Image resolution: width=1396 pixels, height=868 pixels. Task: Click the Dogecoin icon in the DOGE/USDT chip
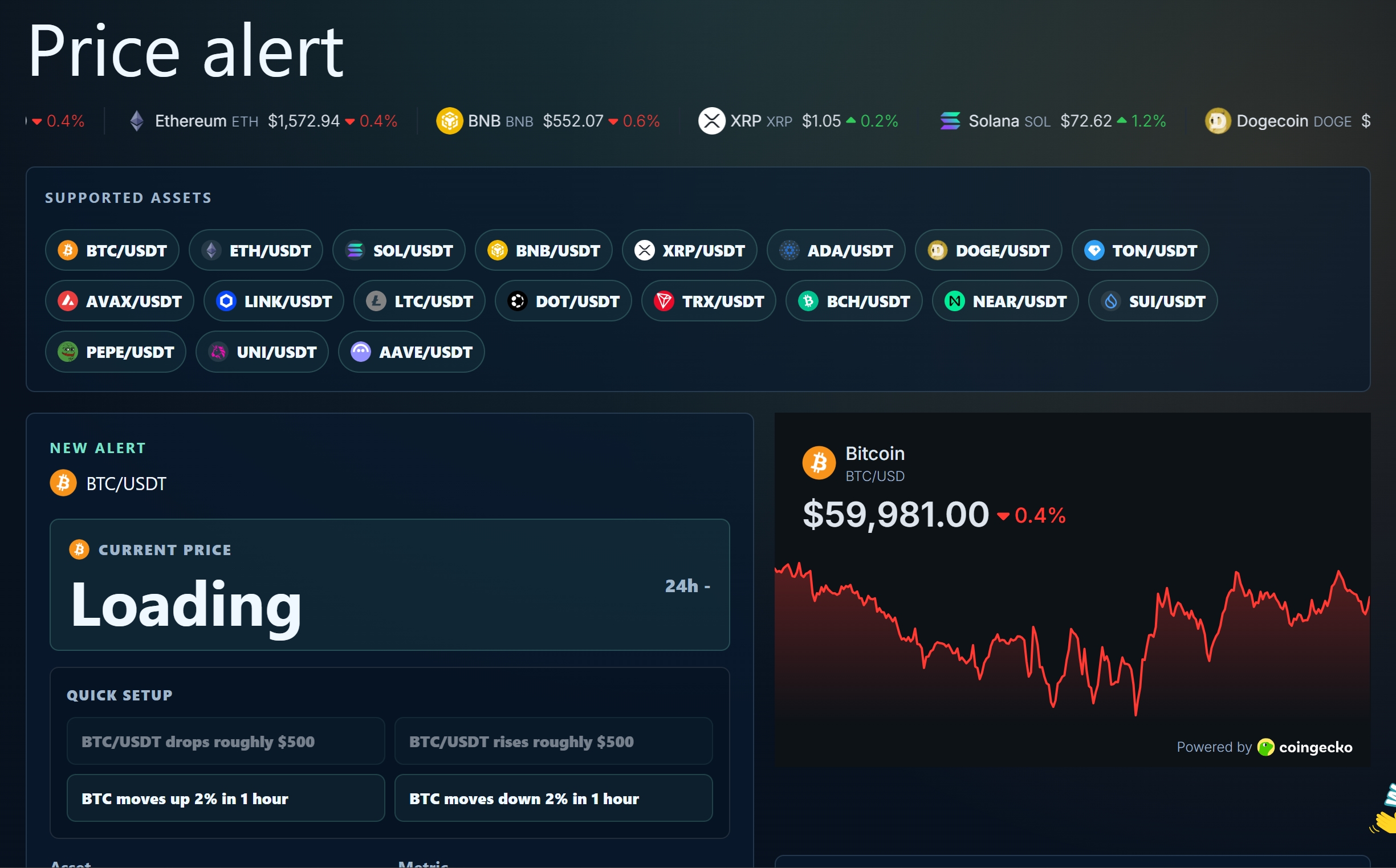coord(938,250)
